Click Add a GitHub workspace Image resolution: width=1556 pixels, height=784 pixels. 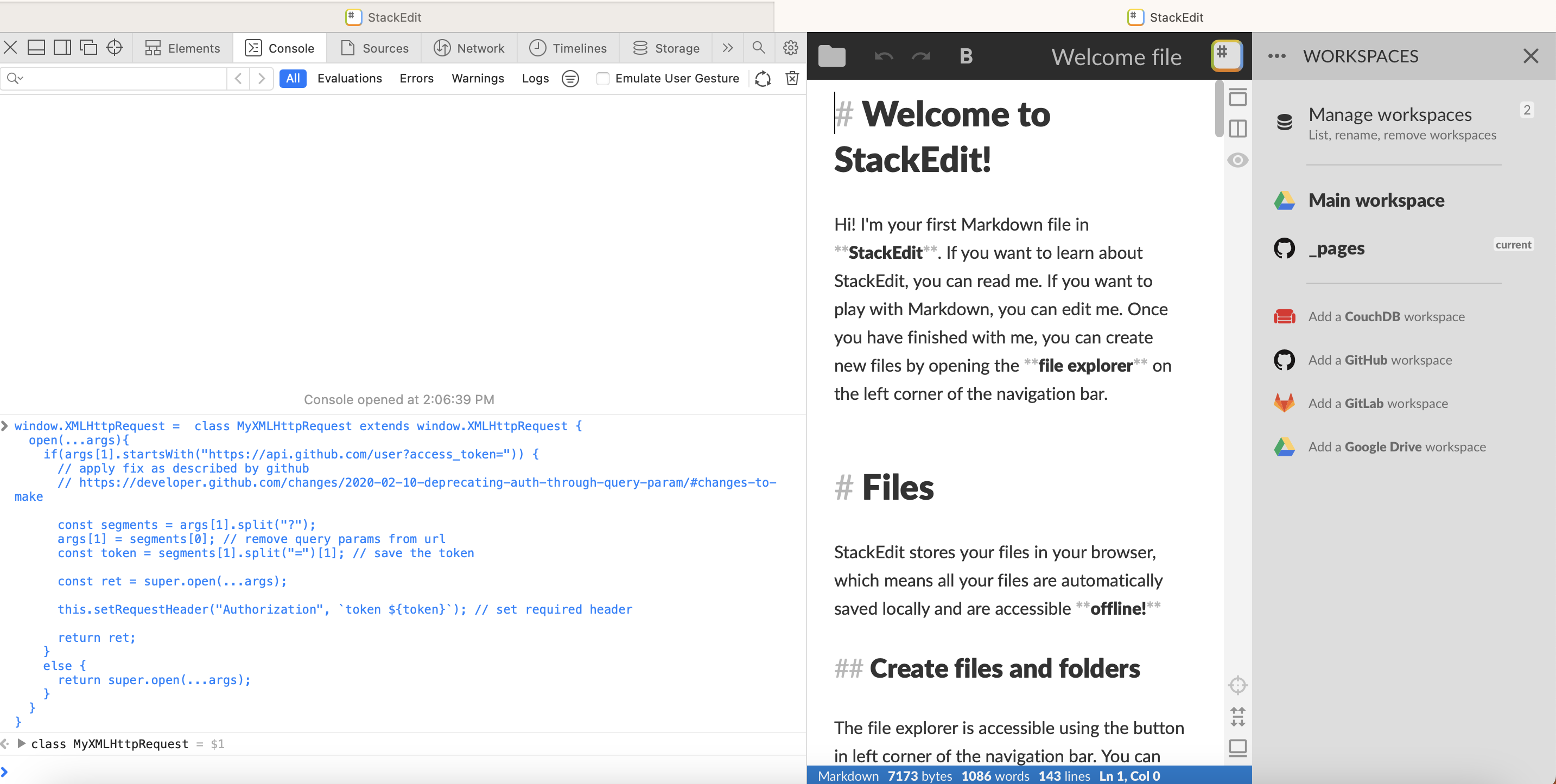[1379, 360]
